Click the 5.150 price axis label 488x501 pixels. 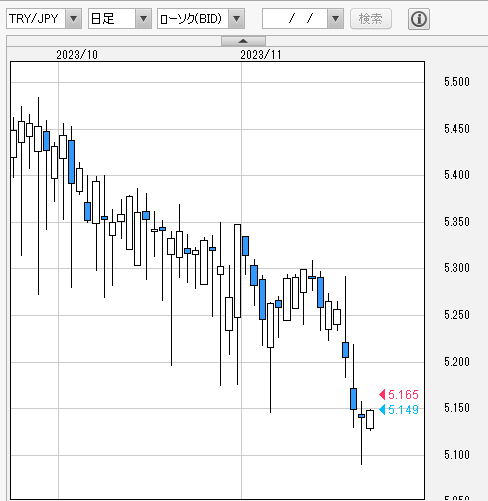[457, 408]
